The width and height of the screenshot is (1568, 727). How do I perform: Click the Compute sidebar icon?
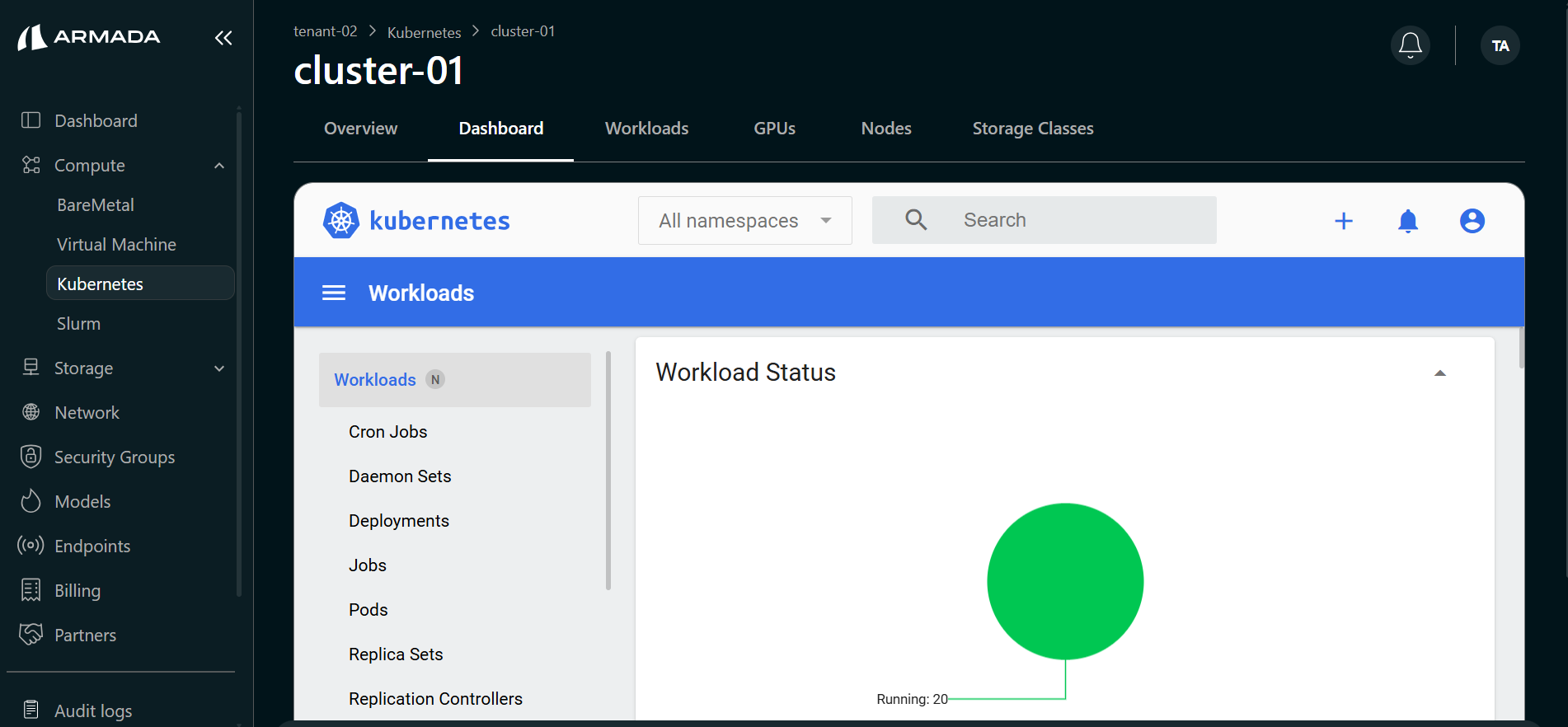(31, 165)
